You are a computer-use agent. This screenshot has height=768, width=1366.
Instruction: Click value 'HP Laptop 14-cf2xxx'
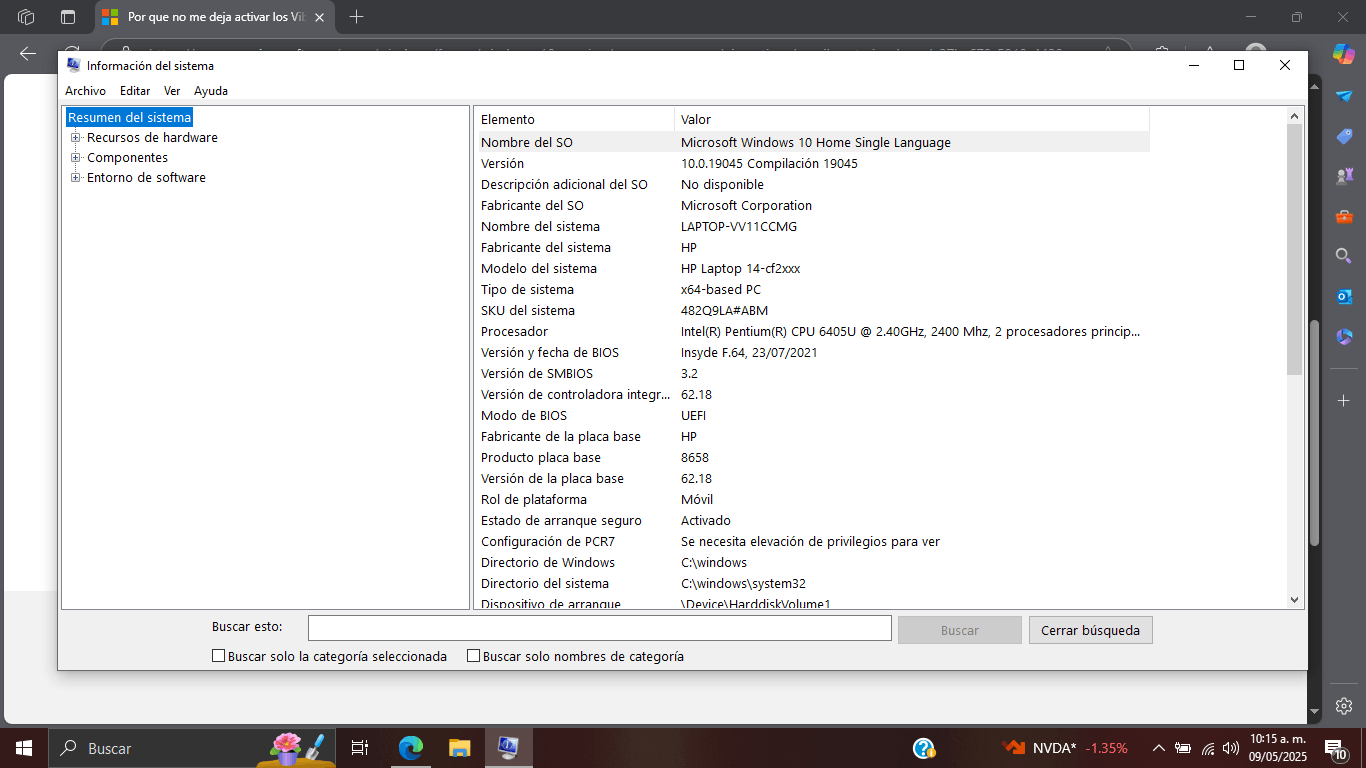pyautogui.click(x=740, y=268)
